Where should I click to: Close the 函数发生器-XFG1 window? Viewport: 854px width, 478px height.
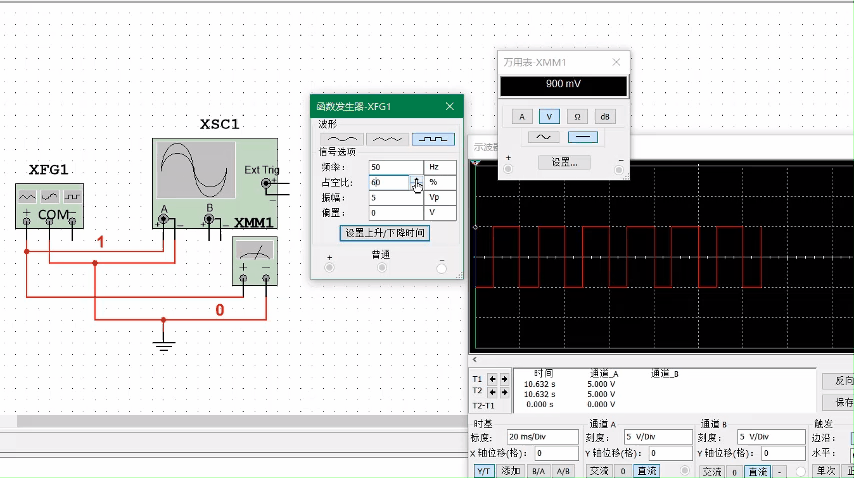click(x=450, y=106)
